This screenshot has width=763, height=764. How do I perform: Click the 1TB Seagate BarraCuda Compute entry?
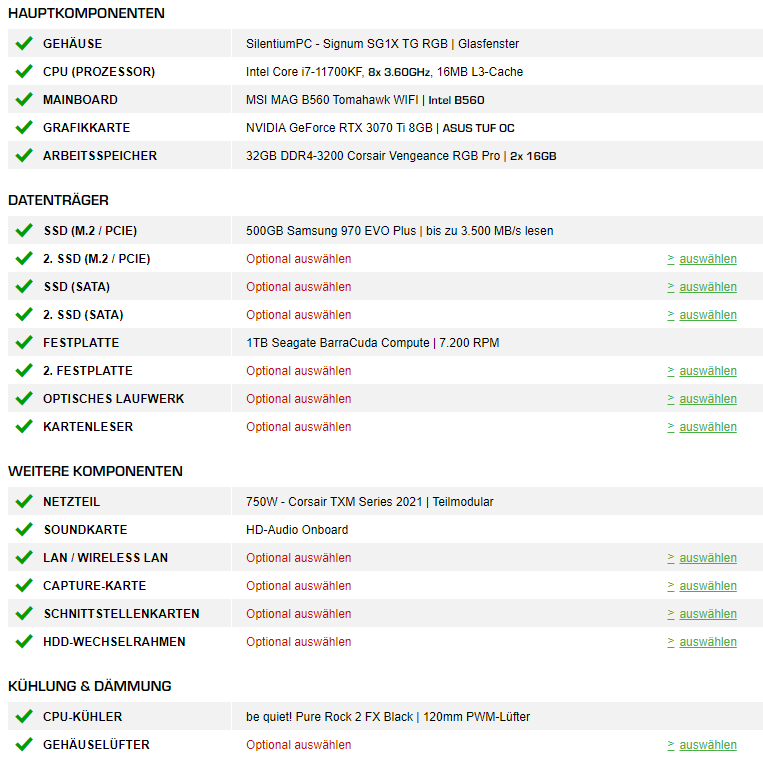click(373, 343)
